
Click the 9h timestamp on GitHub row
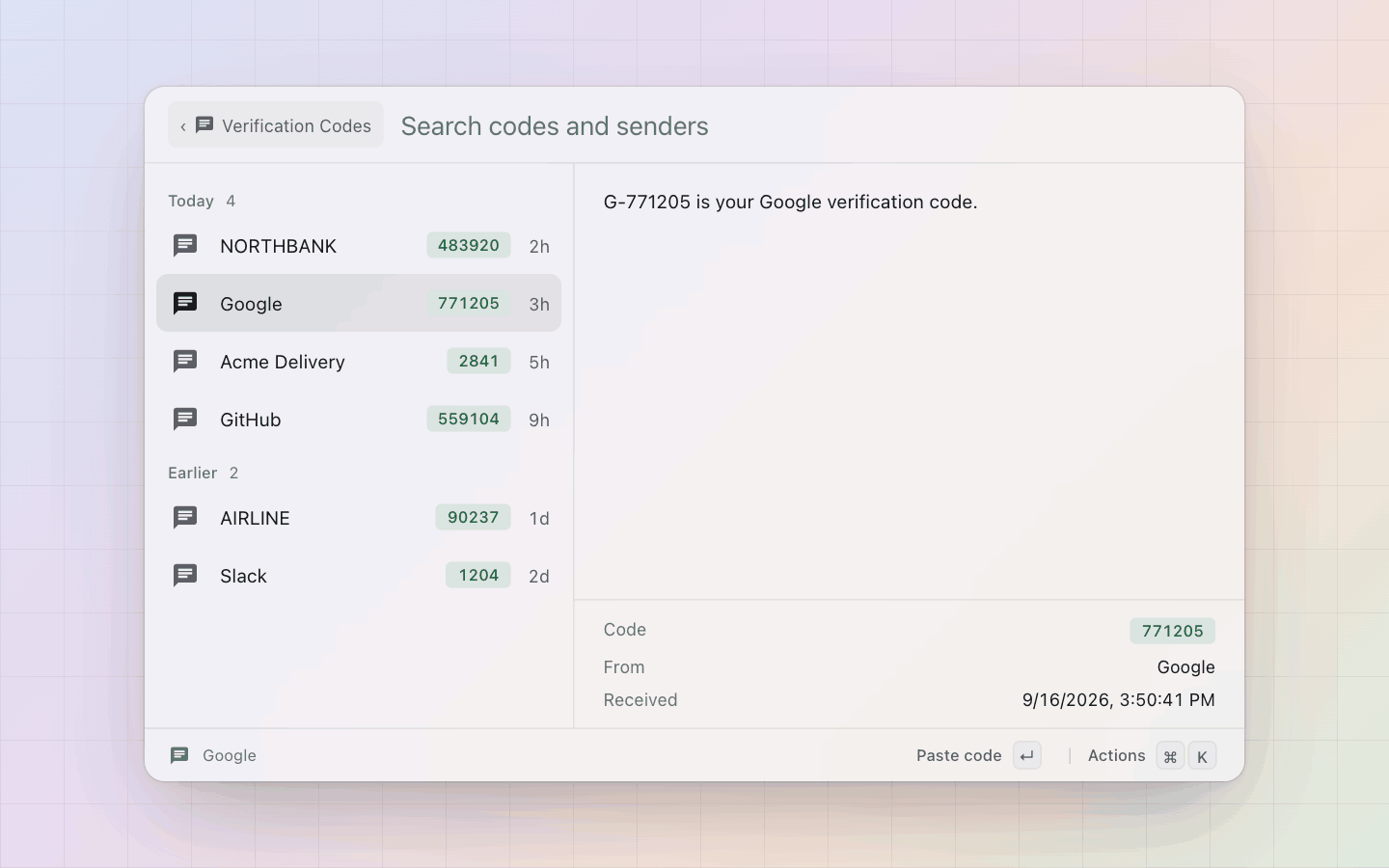click(x=539, y=420)
